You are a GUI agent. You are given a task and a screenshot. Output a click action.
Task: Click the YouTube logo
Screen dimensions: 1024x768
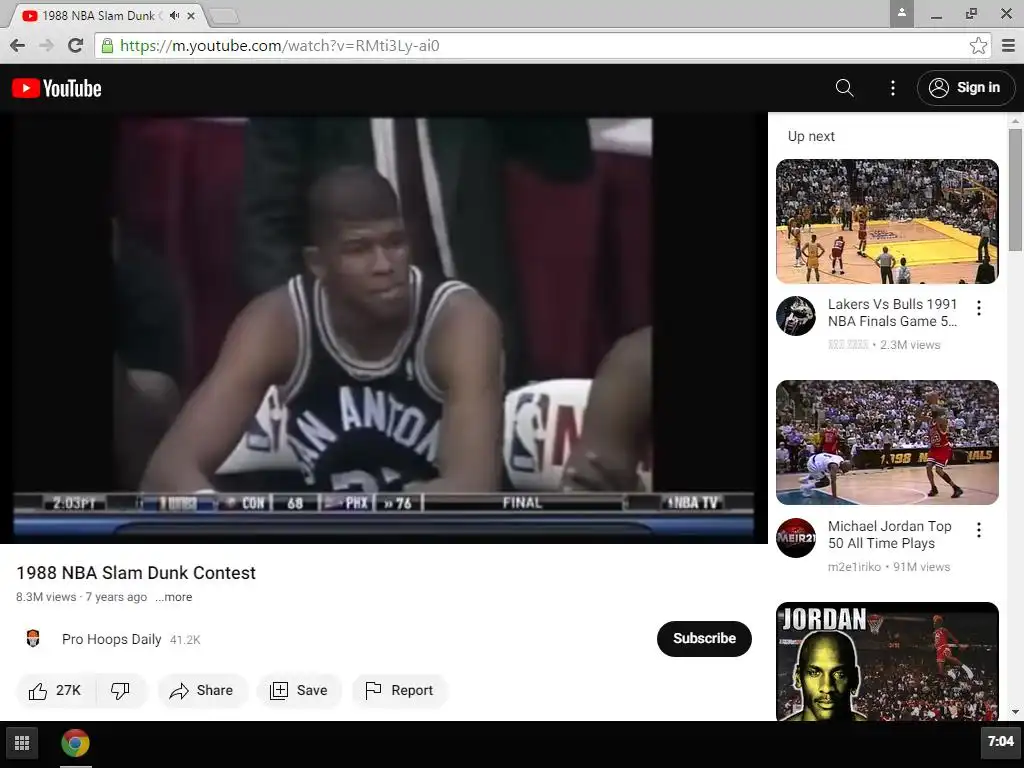tap(57, 88)
